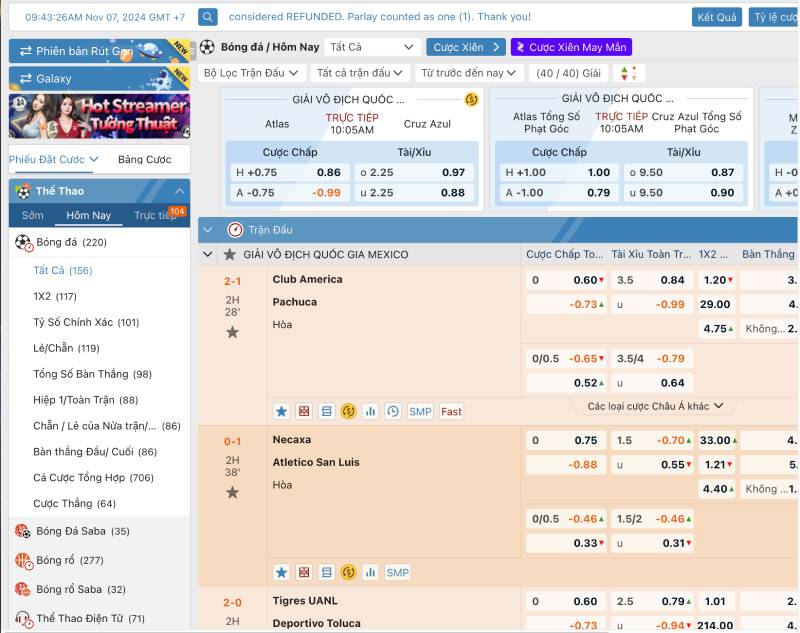Click the coin icon on Atlas vs Cruz Azul card

pyautogui.click(x=471, y=99)
